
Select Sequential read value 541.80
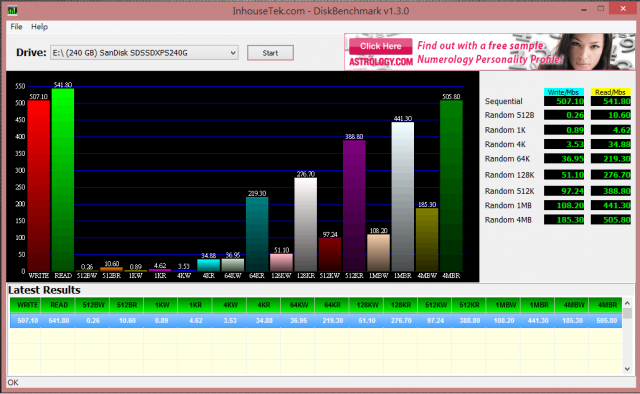point(611,101)
